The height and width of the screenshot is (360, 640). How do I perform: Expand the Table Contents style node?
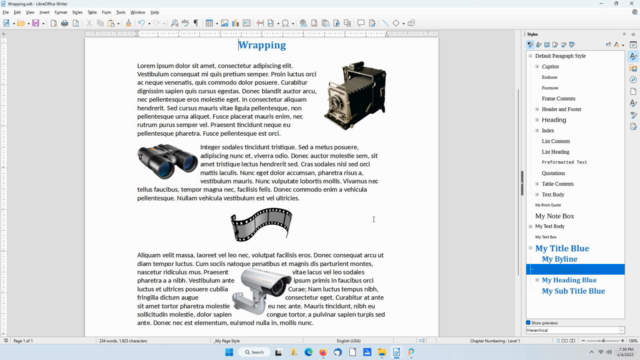[537, 184]
